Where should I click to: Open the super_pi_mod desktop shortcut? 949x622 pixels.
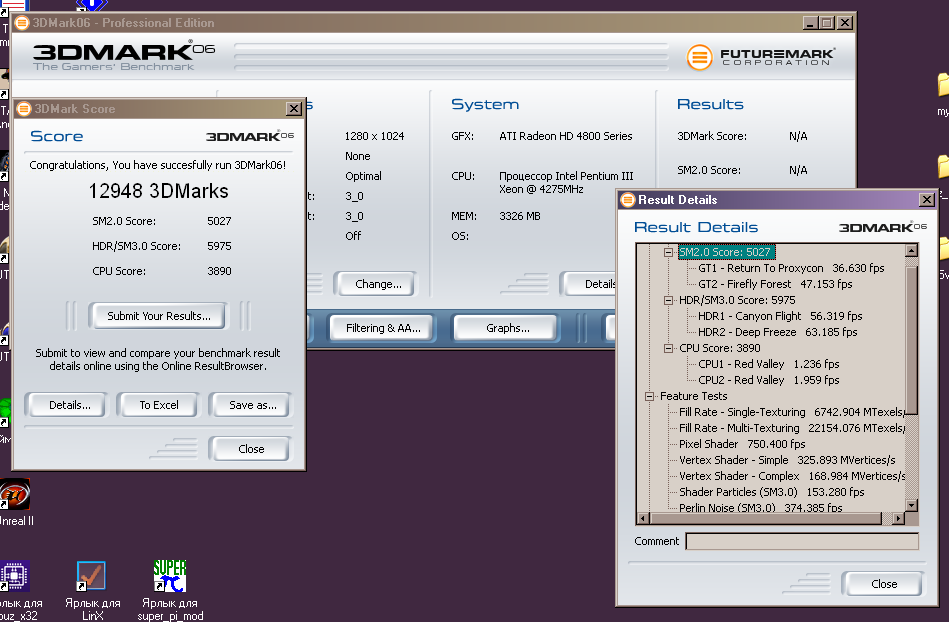click(169, 575)
